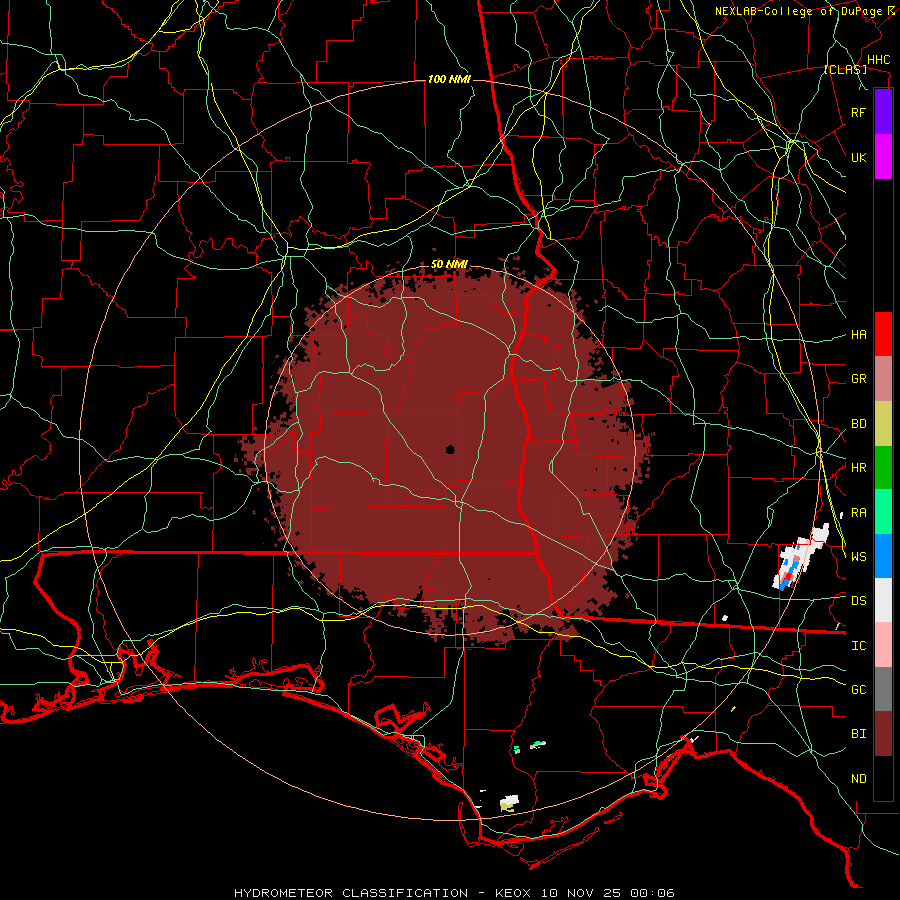
Task: Click the HA red legend swatch
Action: click(883, 334)
